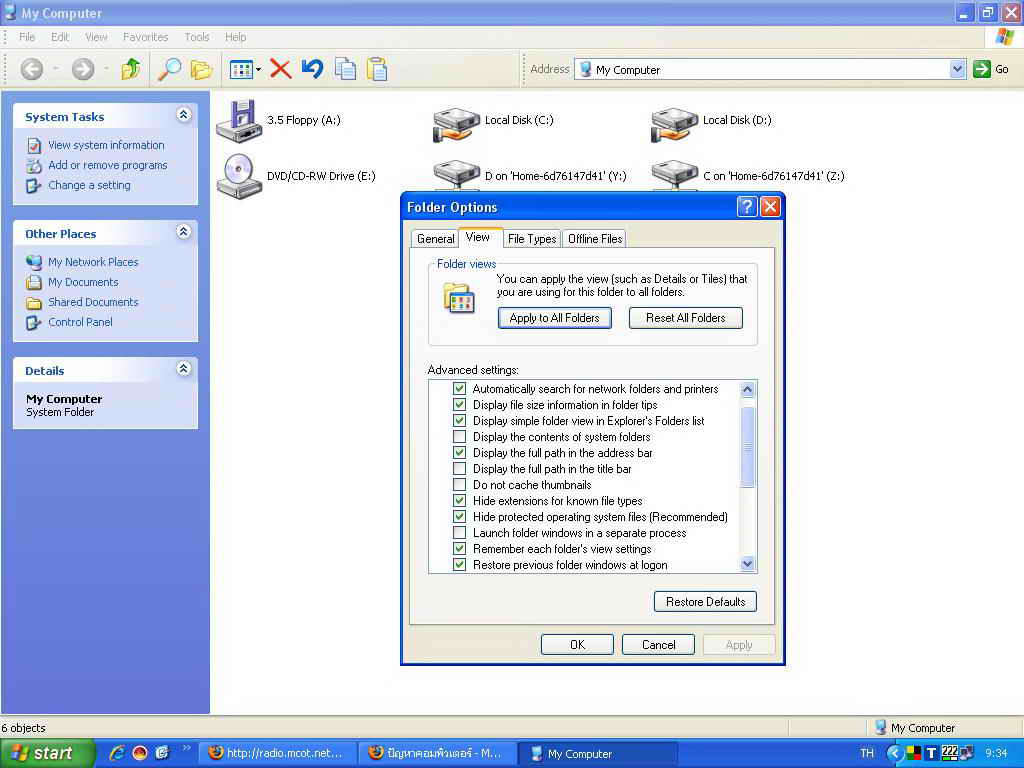Click the 222 system tray icon
Screen dimensions: 1024x768
point(950,752)
